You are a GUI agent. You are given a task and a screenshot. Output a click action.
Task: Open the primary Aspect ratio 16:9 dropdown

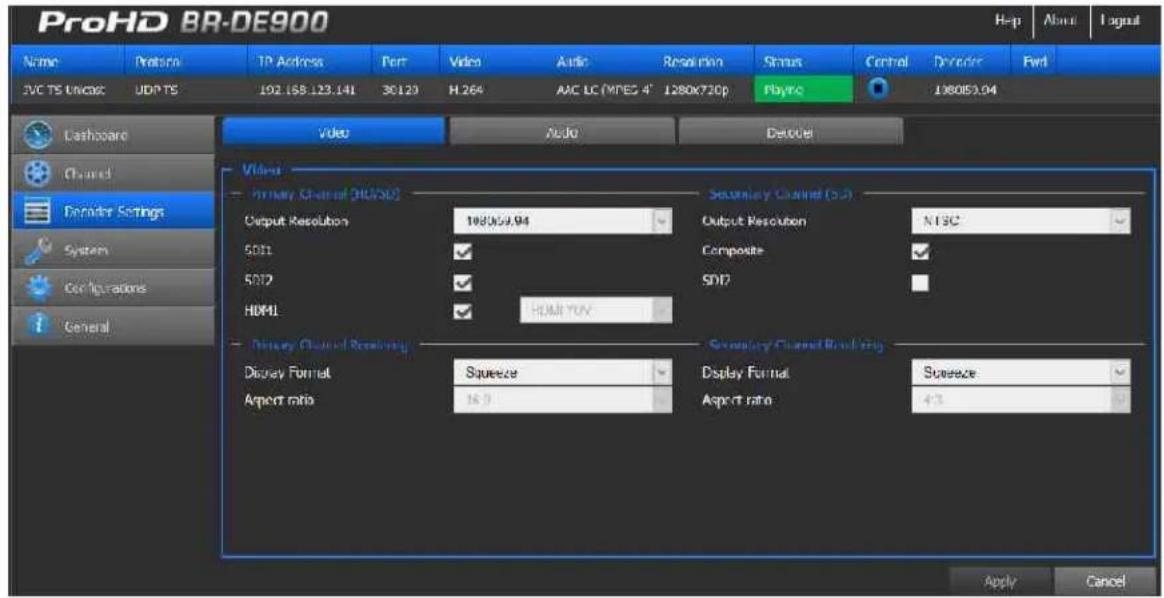click(563, 400)
